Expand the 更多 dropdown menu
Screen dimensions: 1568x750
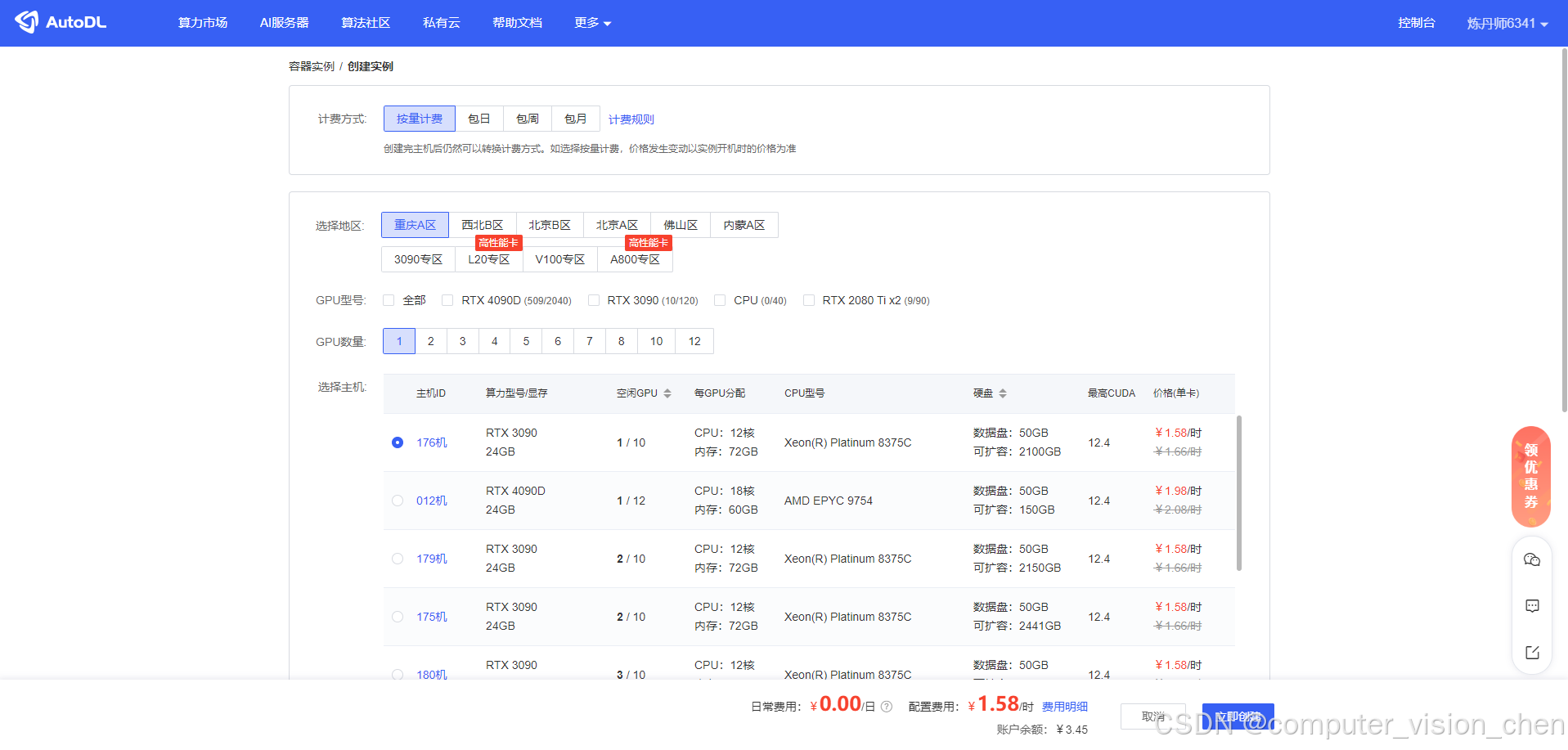pyautogui.click(x=592, y=23)
